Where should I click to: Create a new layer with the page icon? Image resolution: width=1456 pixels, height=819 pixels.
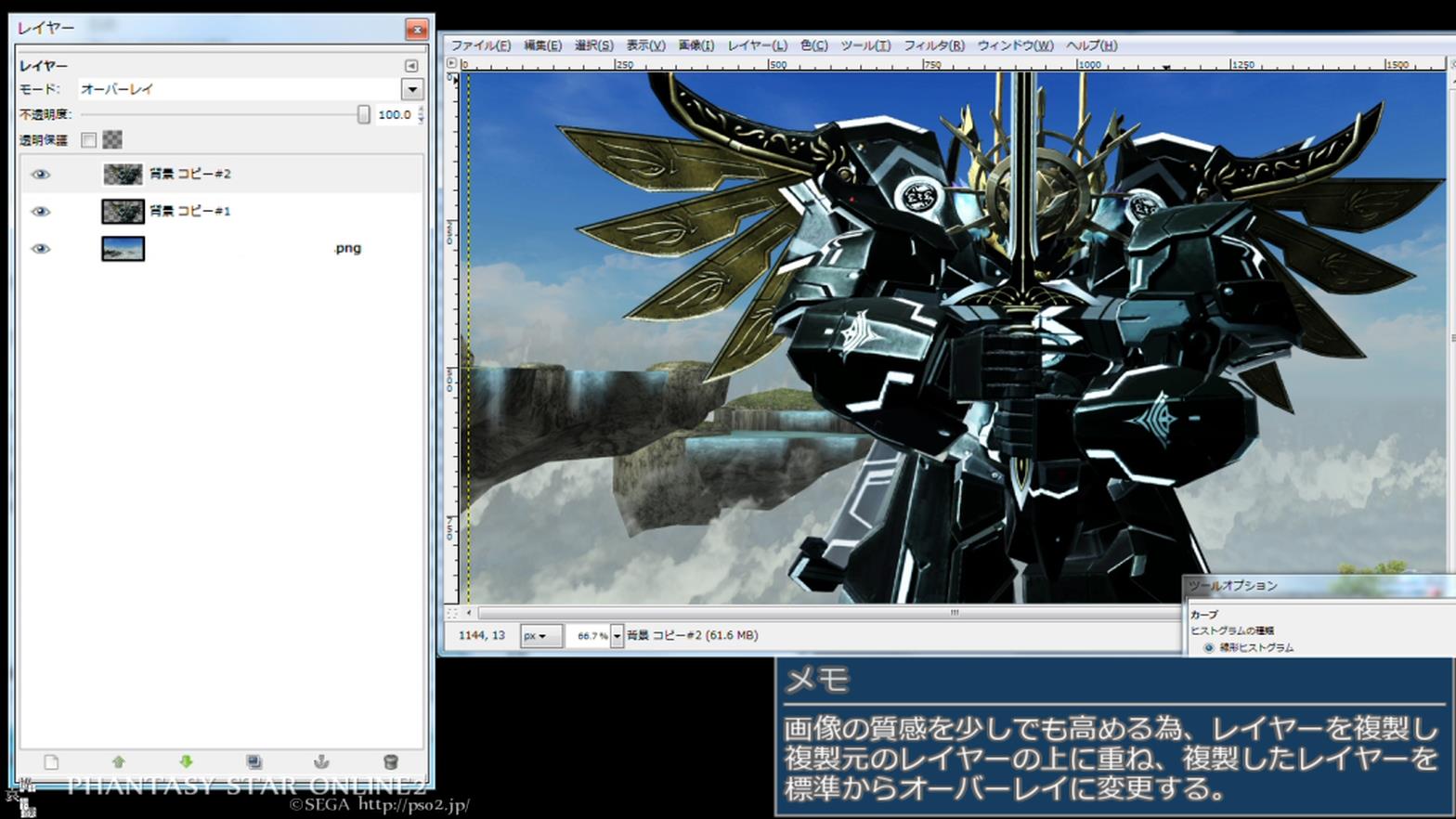(51, 762)
